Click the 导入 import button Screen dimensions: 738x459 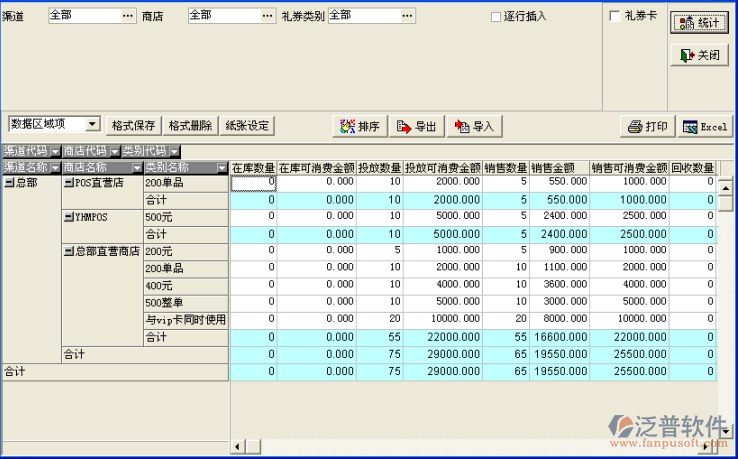[x=474, y=126]
